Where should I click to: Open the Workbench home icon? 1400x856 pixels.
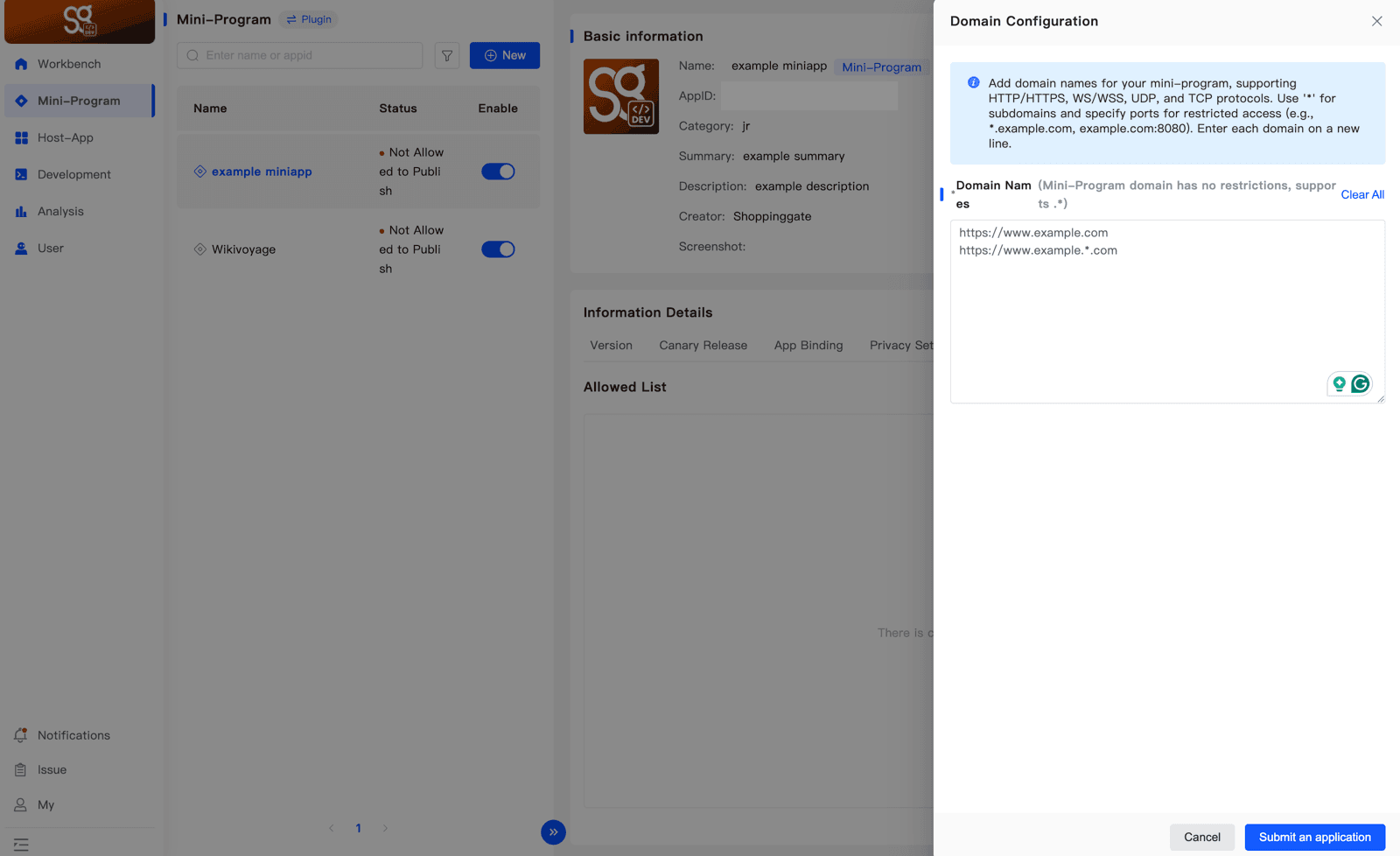21,64
